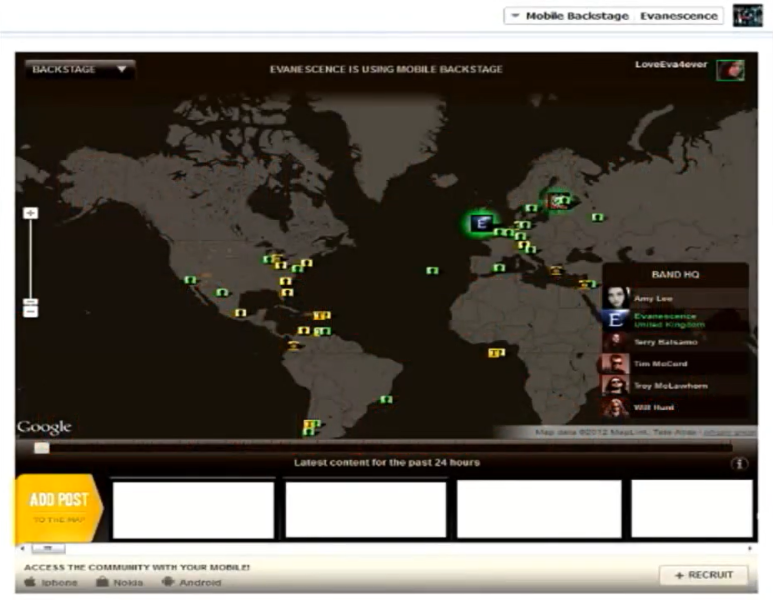Viewport: 773px width, 600px height.
Task: Select Terry Balsamo in Band HQ
Action: (x=674, y=342)
